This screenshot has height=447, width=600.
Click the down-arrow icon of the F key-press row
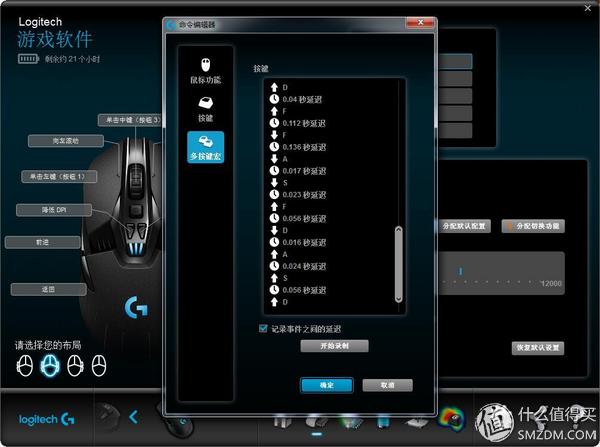click(x=274, y=135)
